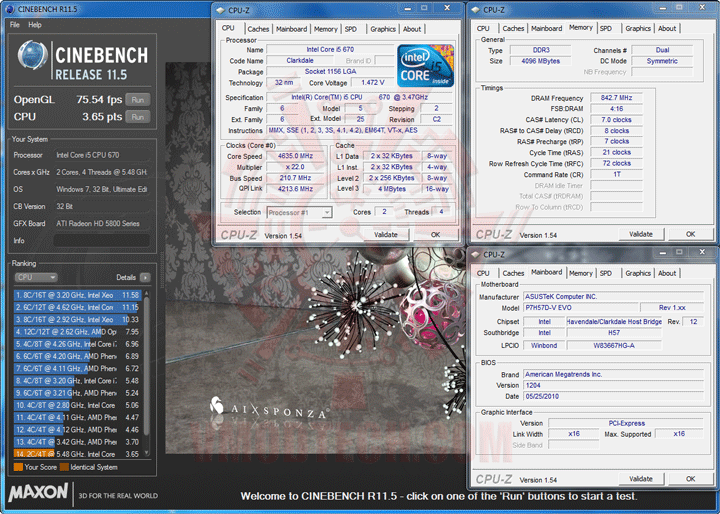Click the ASUSTeK Computer INC. manufacturer field

click(613, 297)
